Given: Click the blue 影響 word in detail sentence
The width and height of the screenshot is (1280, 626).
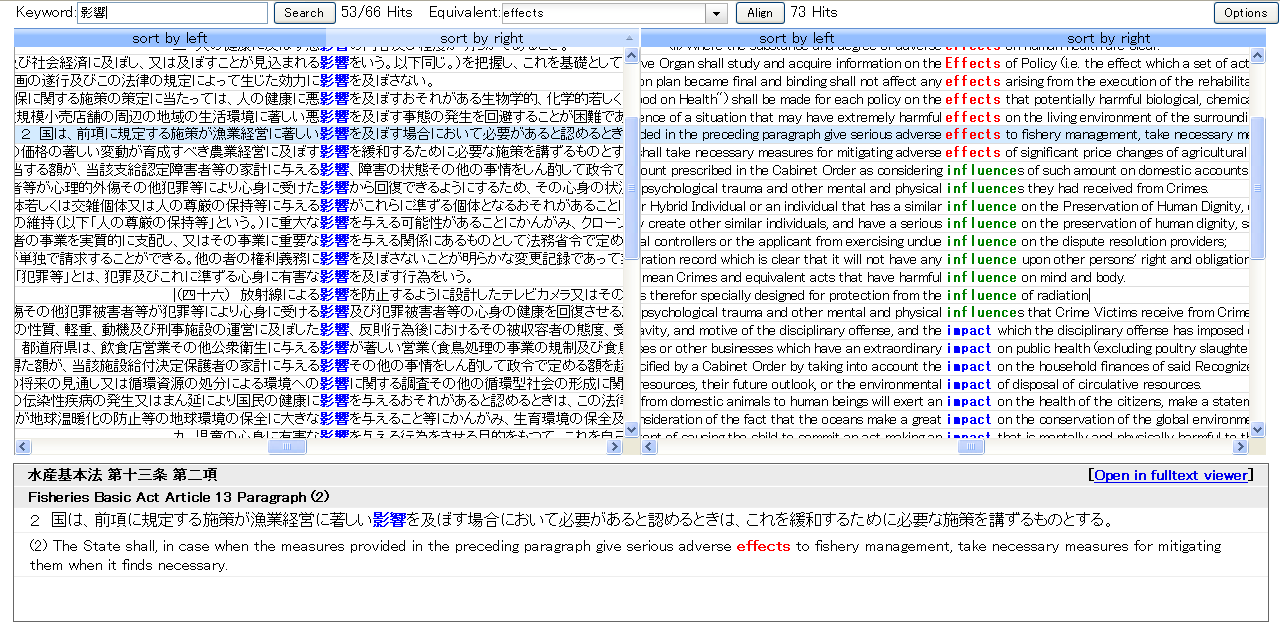Looking at the screenshot, I should pyautogui.click(x=389, y=520).
